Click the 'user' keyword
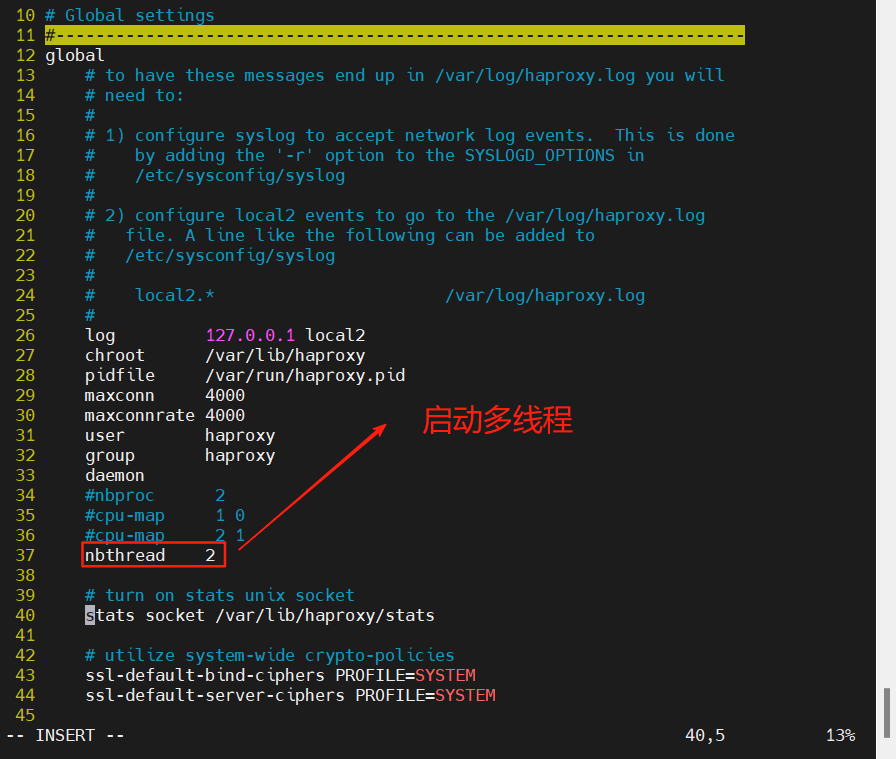 click(x=105, y=436)
